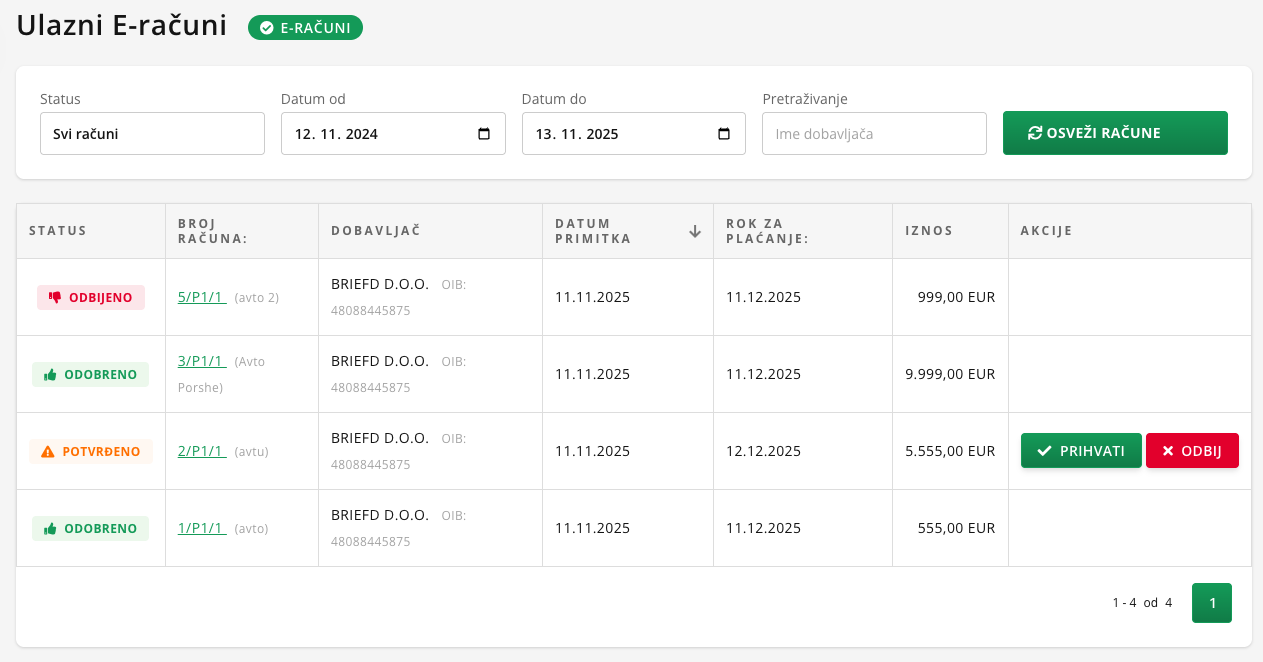Viewport: 1263px width, 662px height.
Task: Click the thumbs-down icon on Odbijeno badge
Action: point(55,297)
